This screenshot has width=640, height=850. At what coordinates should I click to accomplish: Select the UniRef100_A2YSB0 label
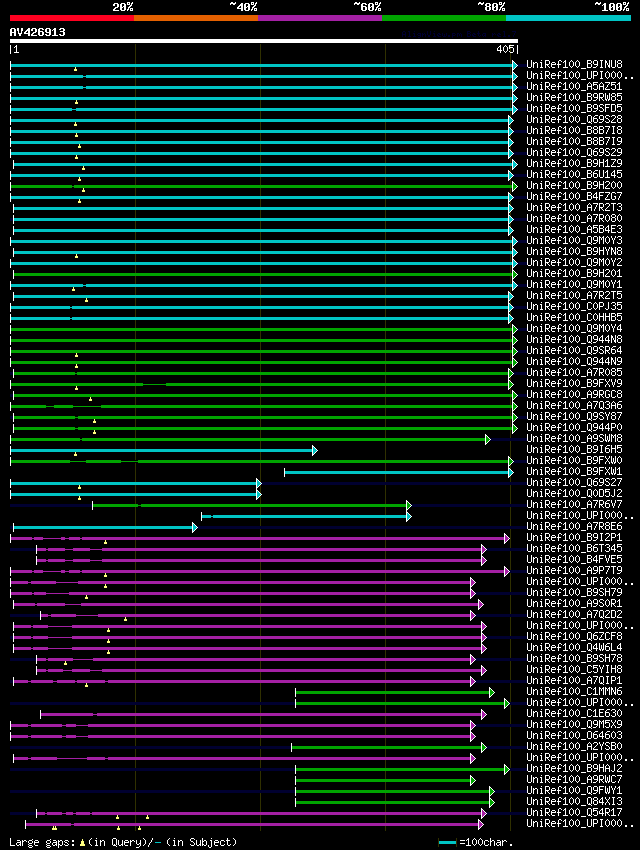tap(574, 746)
